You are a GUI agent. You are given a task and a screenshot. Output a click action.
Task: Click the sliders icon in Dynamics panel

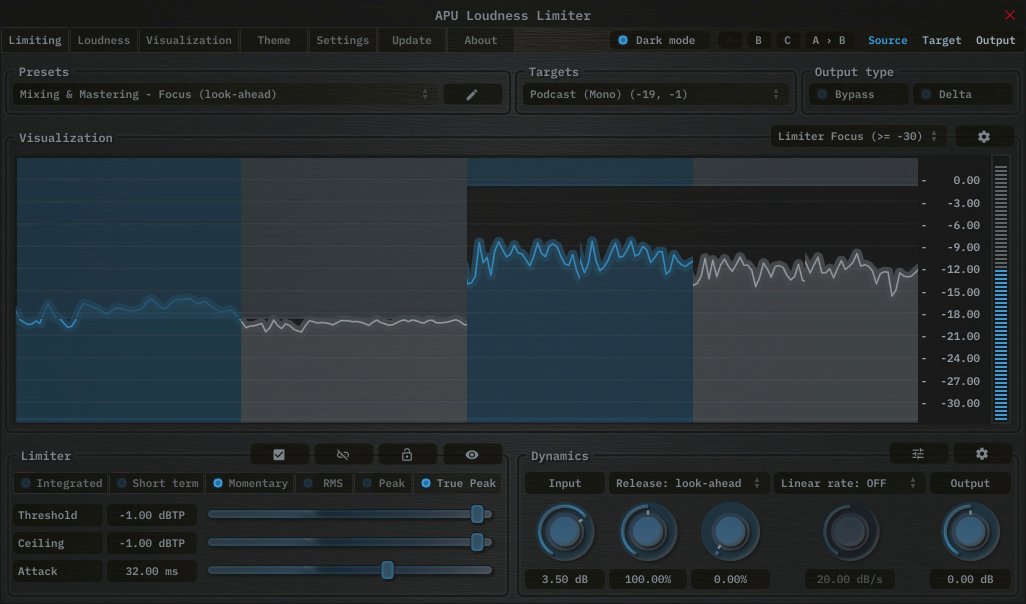coord(917,454)
